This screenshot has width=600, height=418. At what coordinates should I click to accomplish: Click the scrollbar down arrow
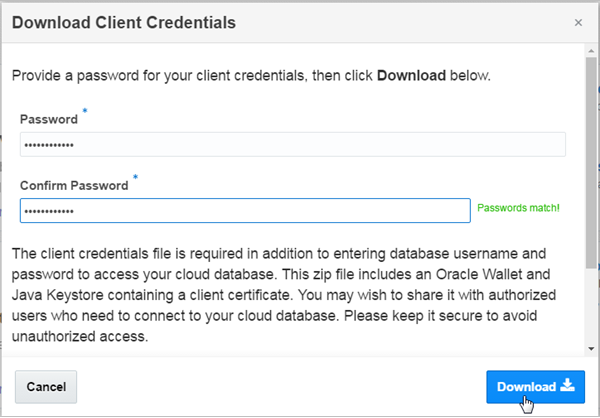[591, 348]
